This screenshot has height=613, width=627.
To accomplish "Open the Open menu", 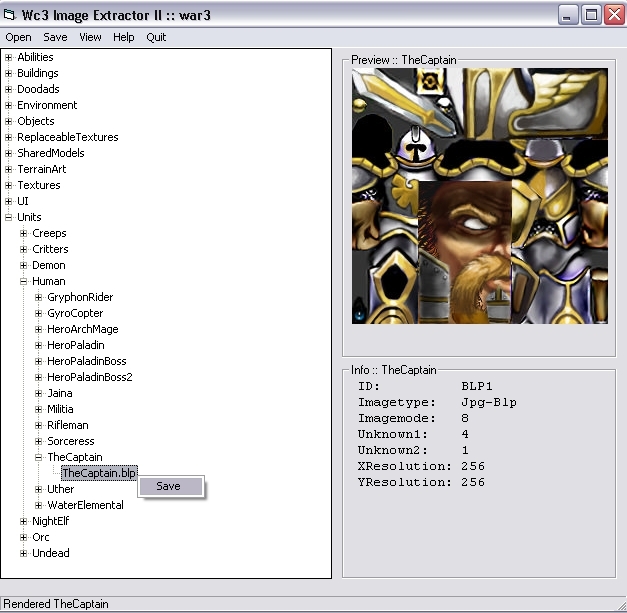I will coord(18,37).
